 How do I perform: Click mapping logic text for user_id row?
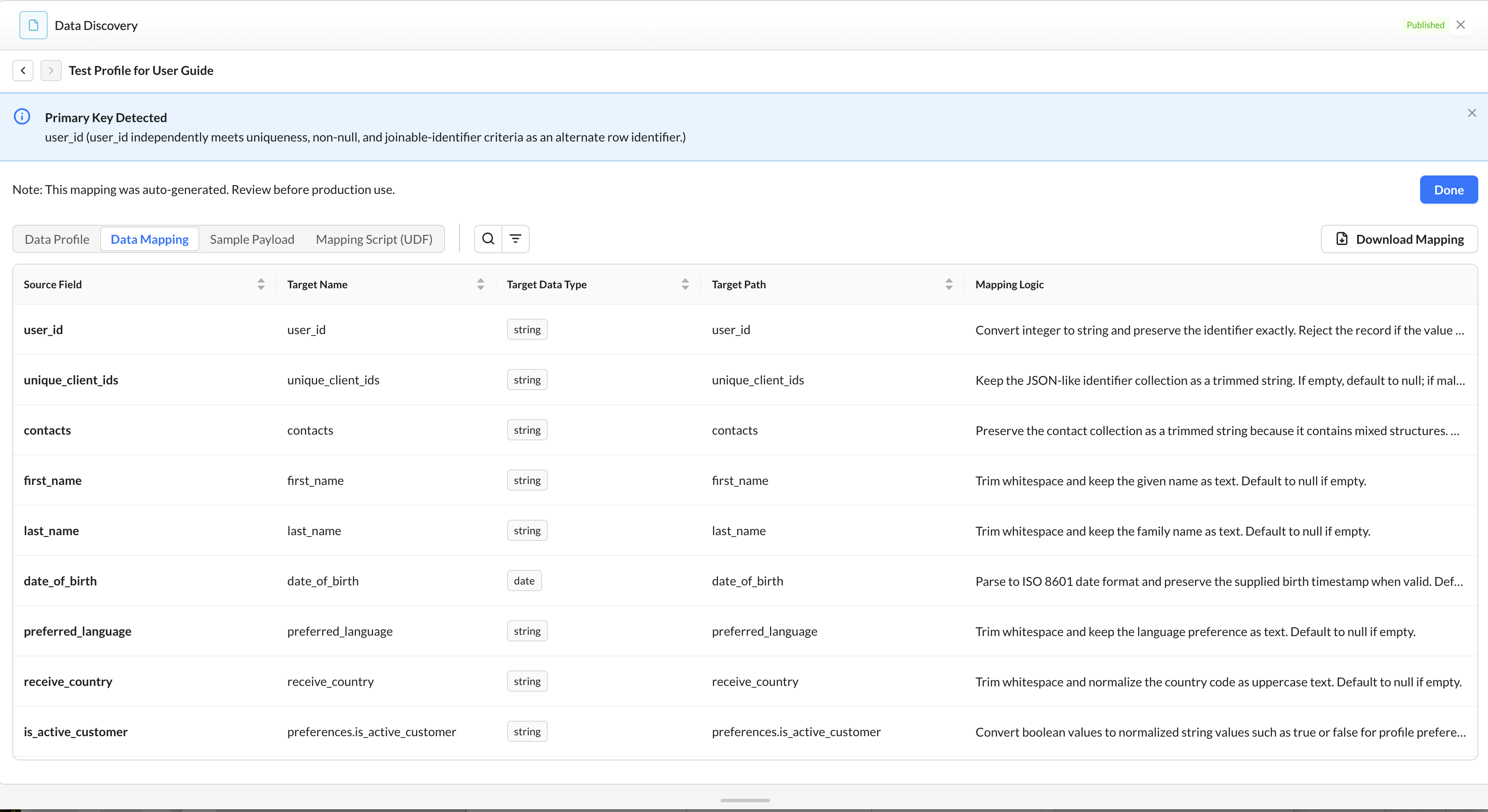[x=1219, y=330]
